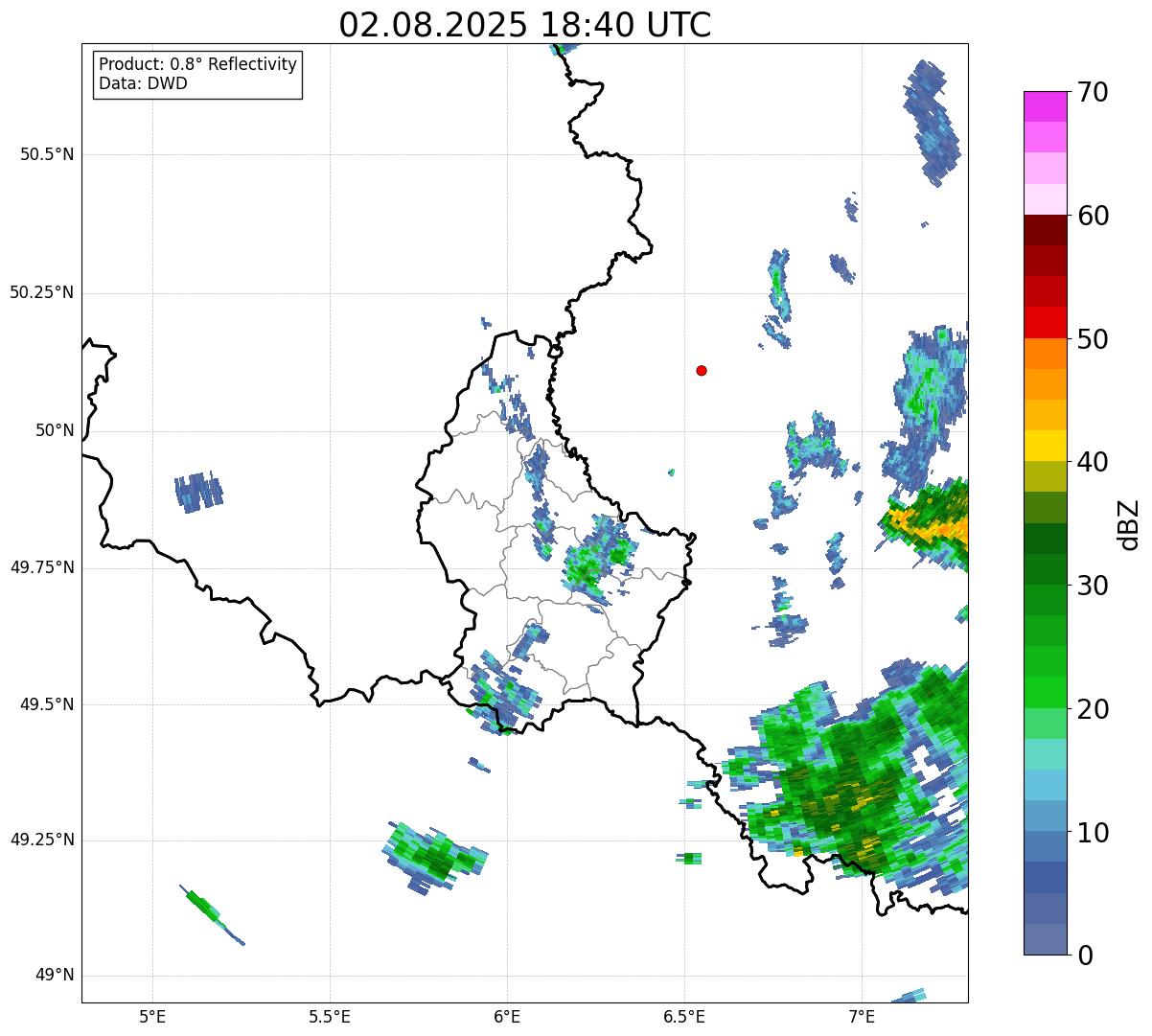This screenshot has width=1152, height=1036.
Task: Click the 49.25°N latitude label
Action: pyautogui.click(x=42, y=840)
